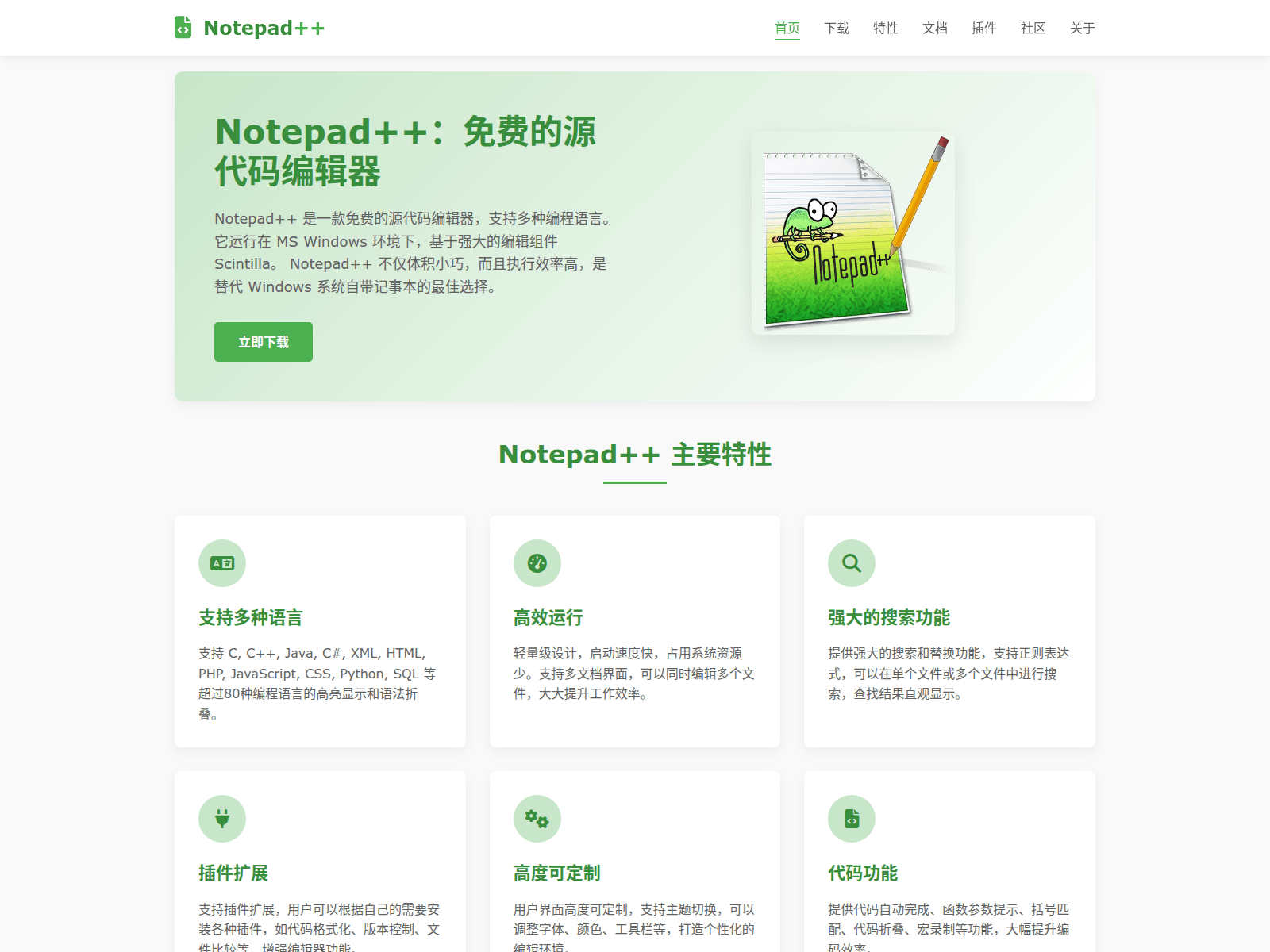1270x952 pixels.
Task: Open the 首页 nav item
Action: click(x=787, y=28)
